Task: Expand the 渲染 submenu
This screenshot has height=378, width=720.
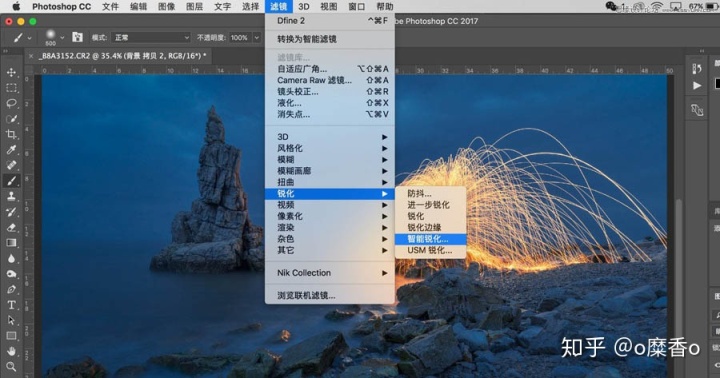Action: click(330, 227)
